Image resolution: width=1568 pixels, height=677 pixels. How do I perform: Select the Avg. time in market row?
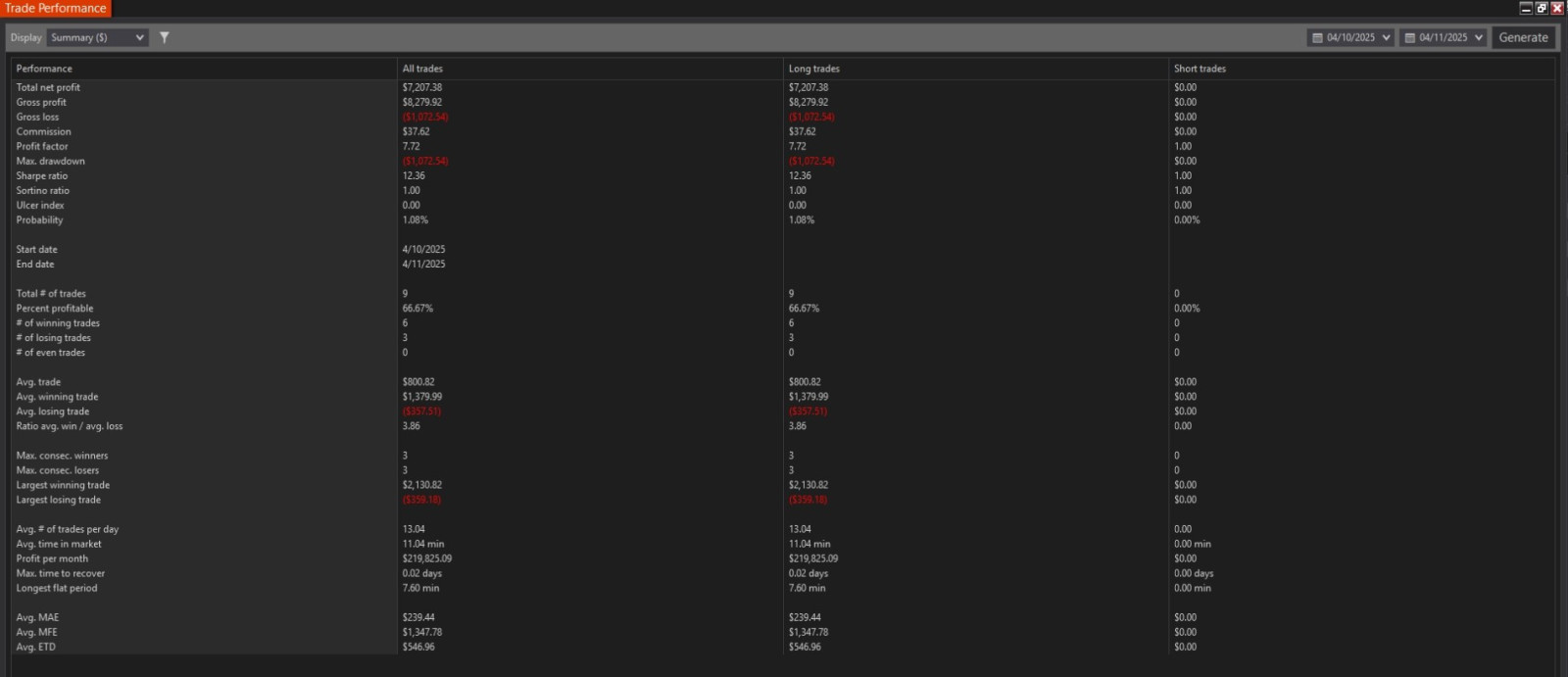(x=59, y=543)
